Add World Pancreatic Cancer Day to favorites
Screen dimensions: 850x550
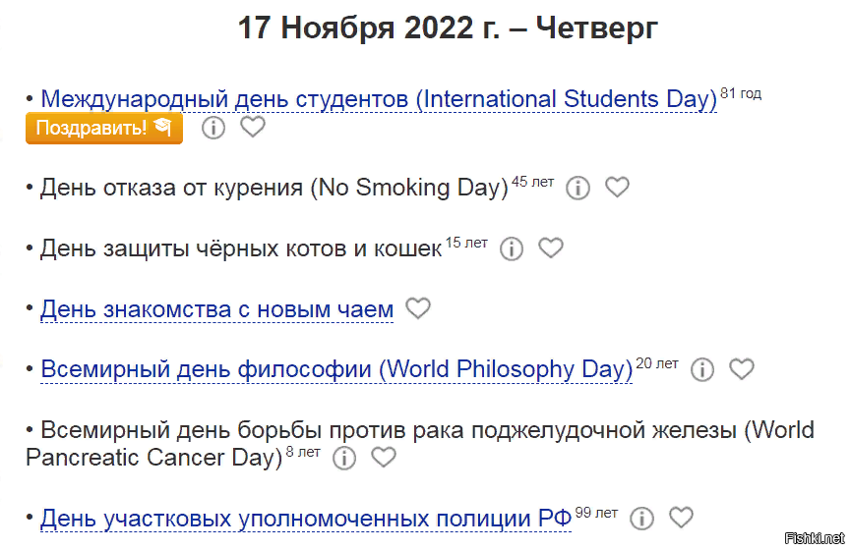(384, 458)
